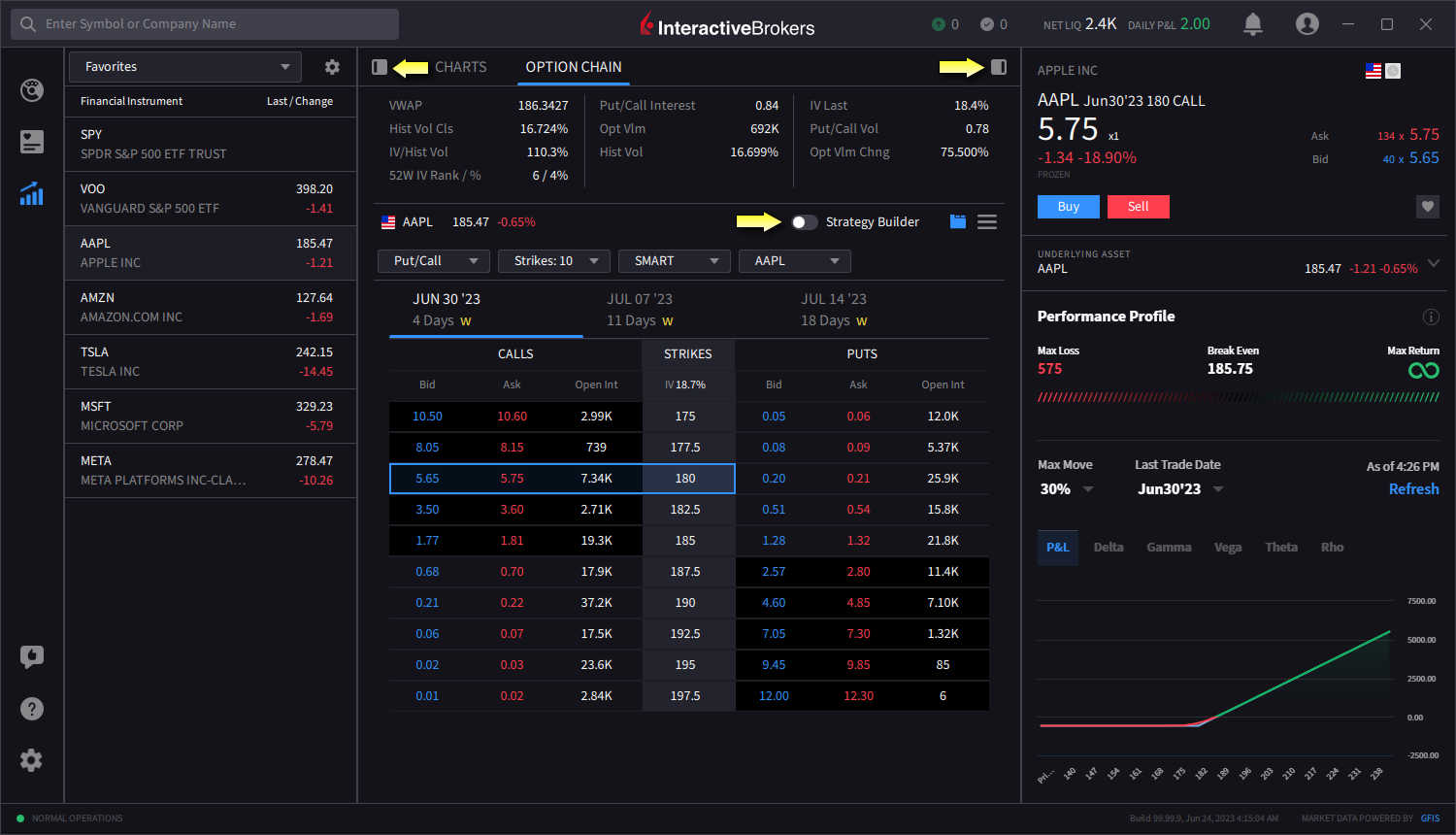Click the US flag icon beside APPLE INC
The width and height of the screenshot is (1456, 835).
(1373, 71)
